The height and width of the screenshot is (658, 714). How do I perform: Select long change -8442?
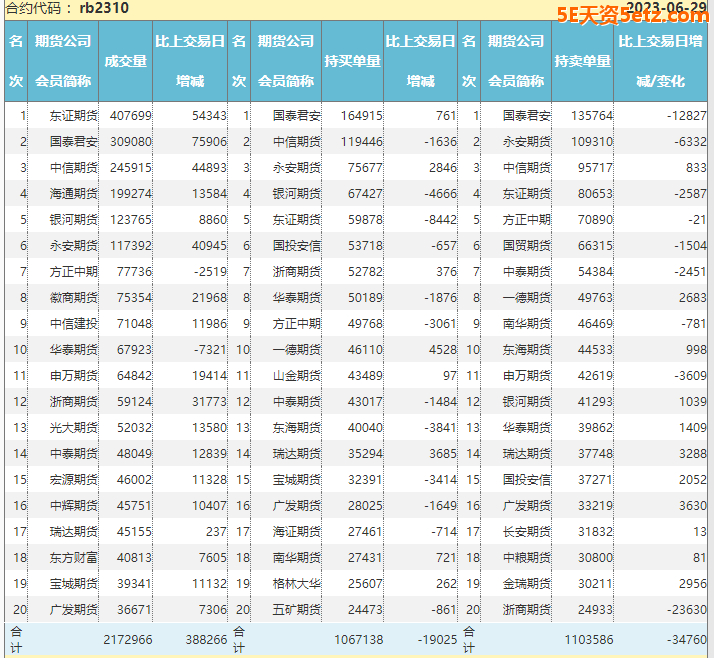point(440,219)
